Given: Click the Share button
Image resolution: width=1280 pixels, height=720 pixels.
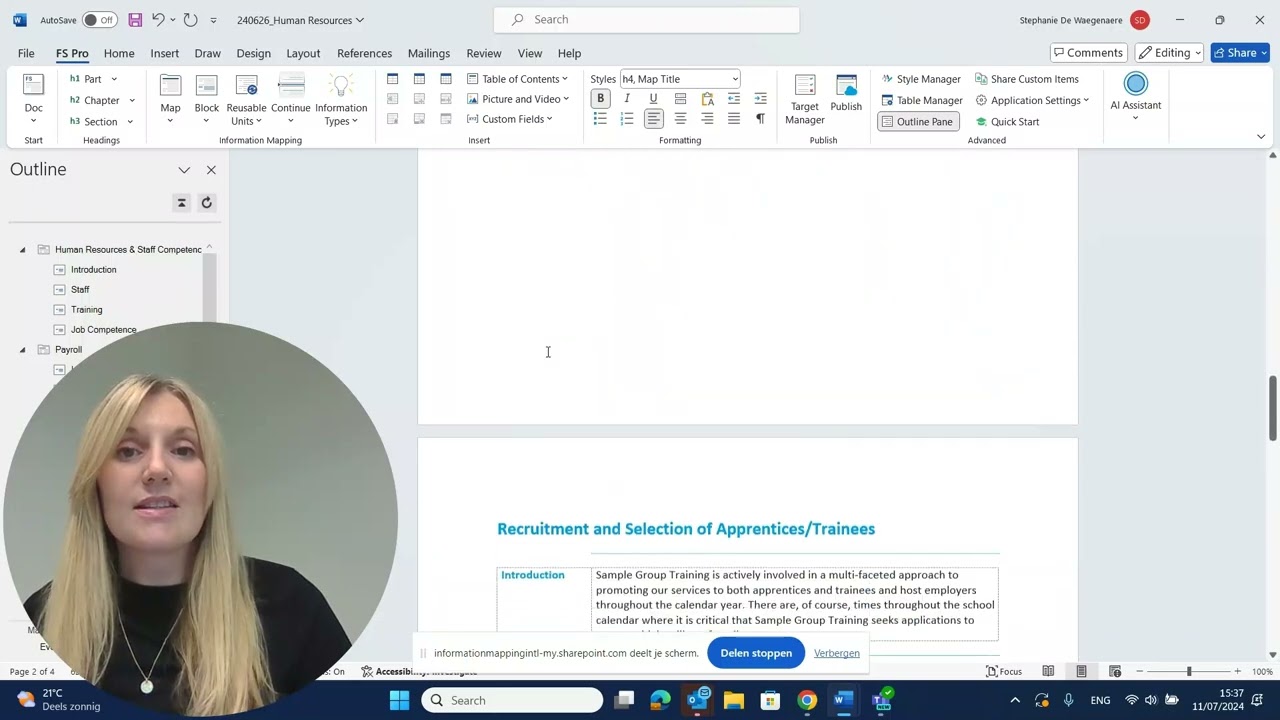Looking at the screenshot, I should (1240, 53).
